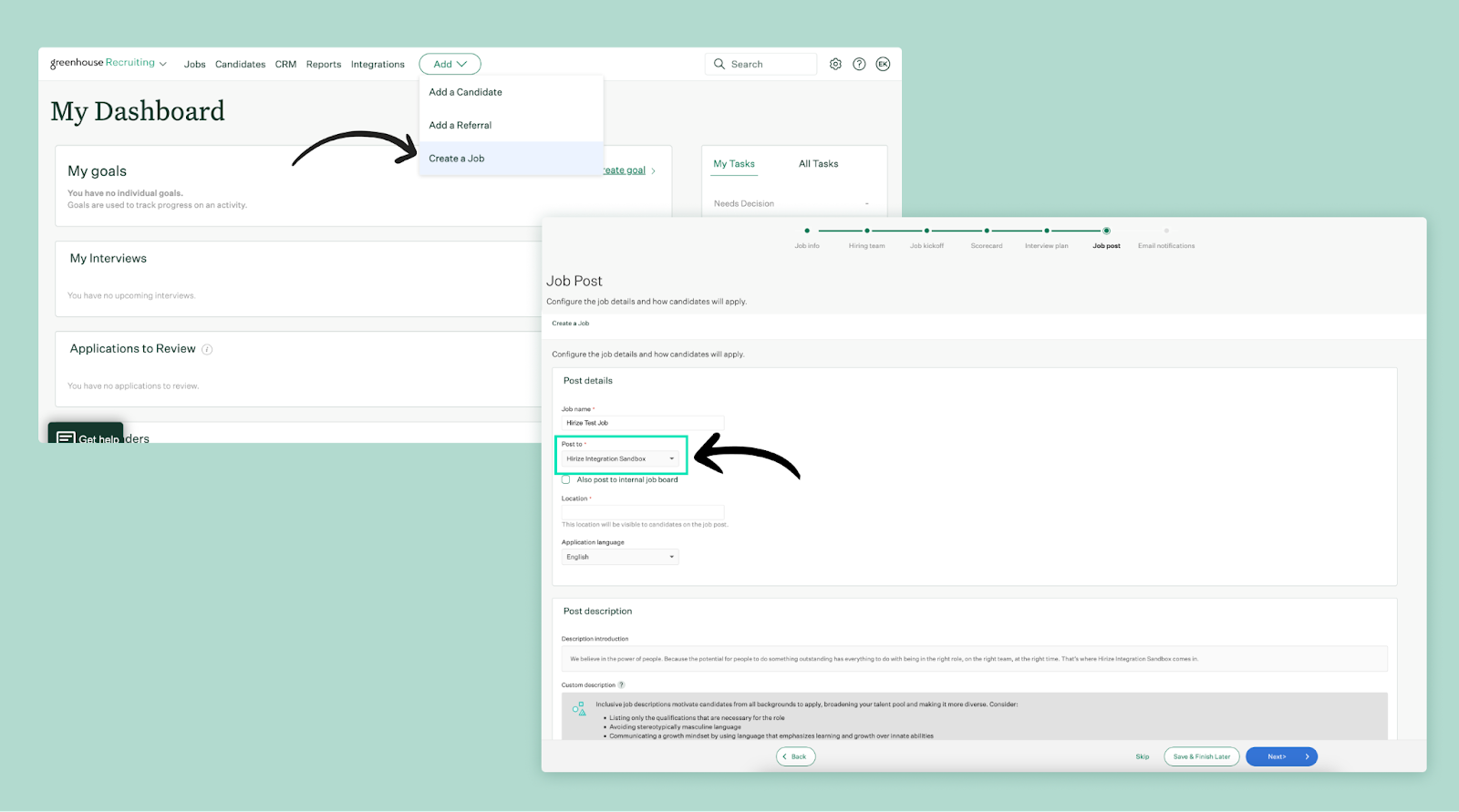The image size is (1459, 812).
Task: Click the Description introduction text box
Action: [x=975, y=658]
